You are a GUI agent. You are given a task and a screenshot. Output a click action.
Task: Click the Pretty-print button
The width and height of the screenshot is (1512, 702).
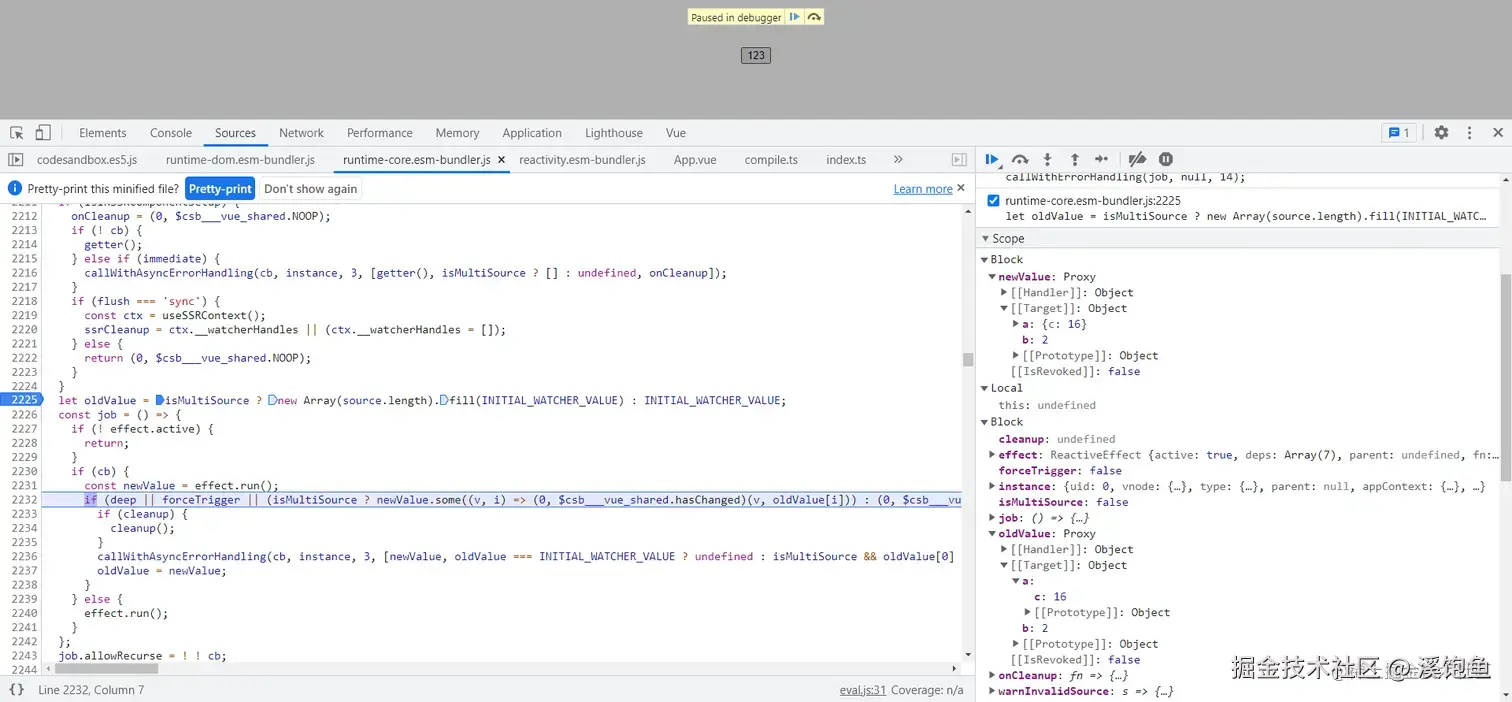pos(220,189)
